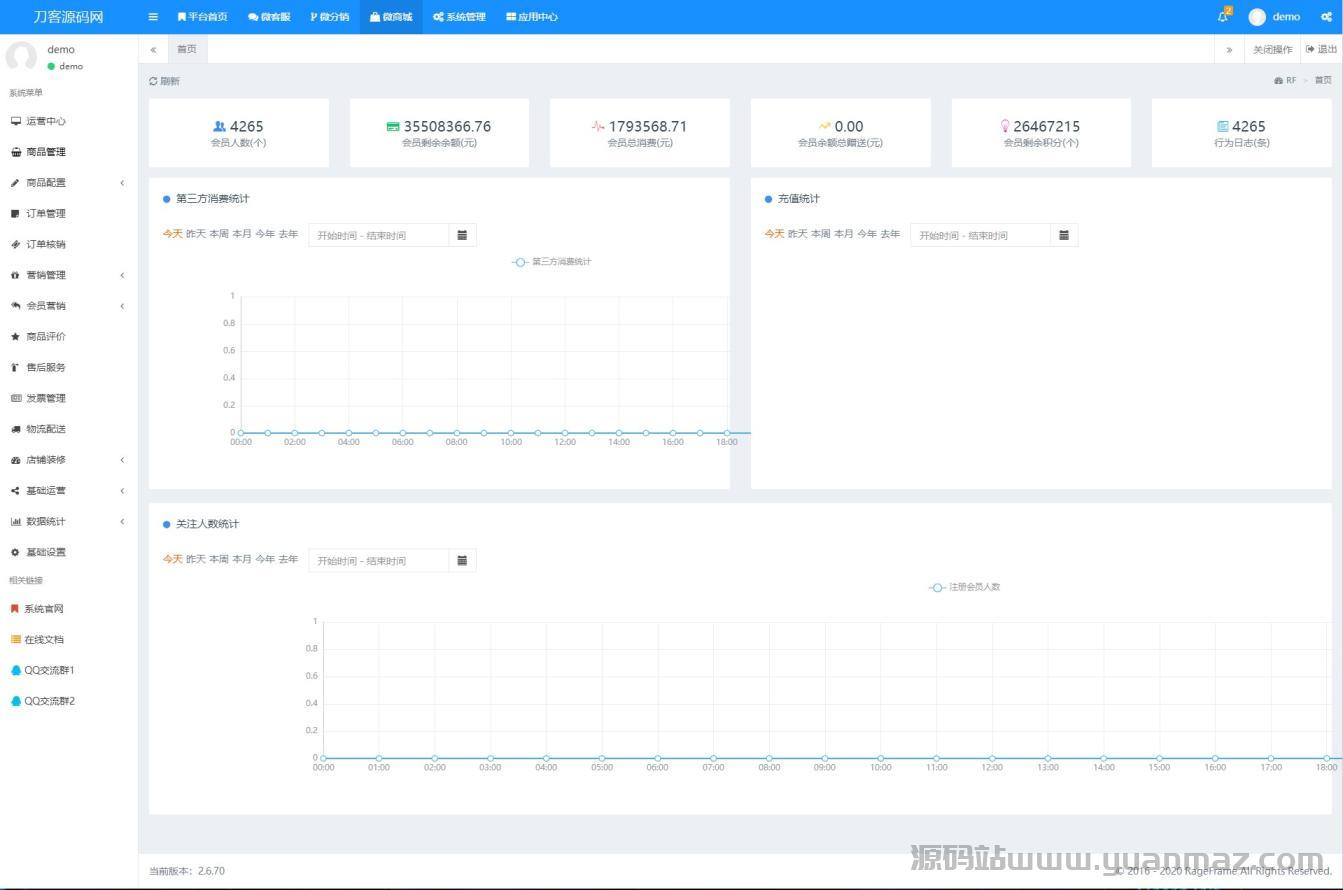
Task: Click the hamburger menu toggle icon
Action: tap(153, 17)
